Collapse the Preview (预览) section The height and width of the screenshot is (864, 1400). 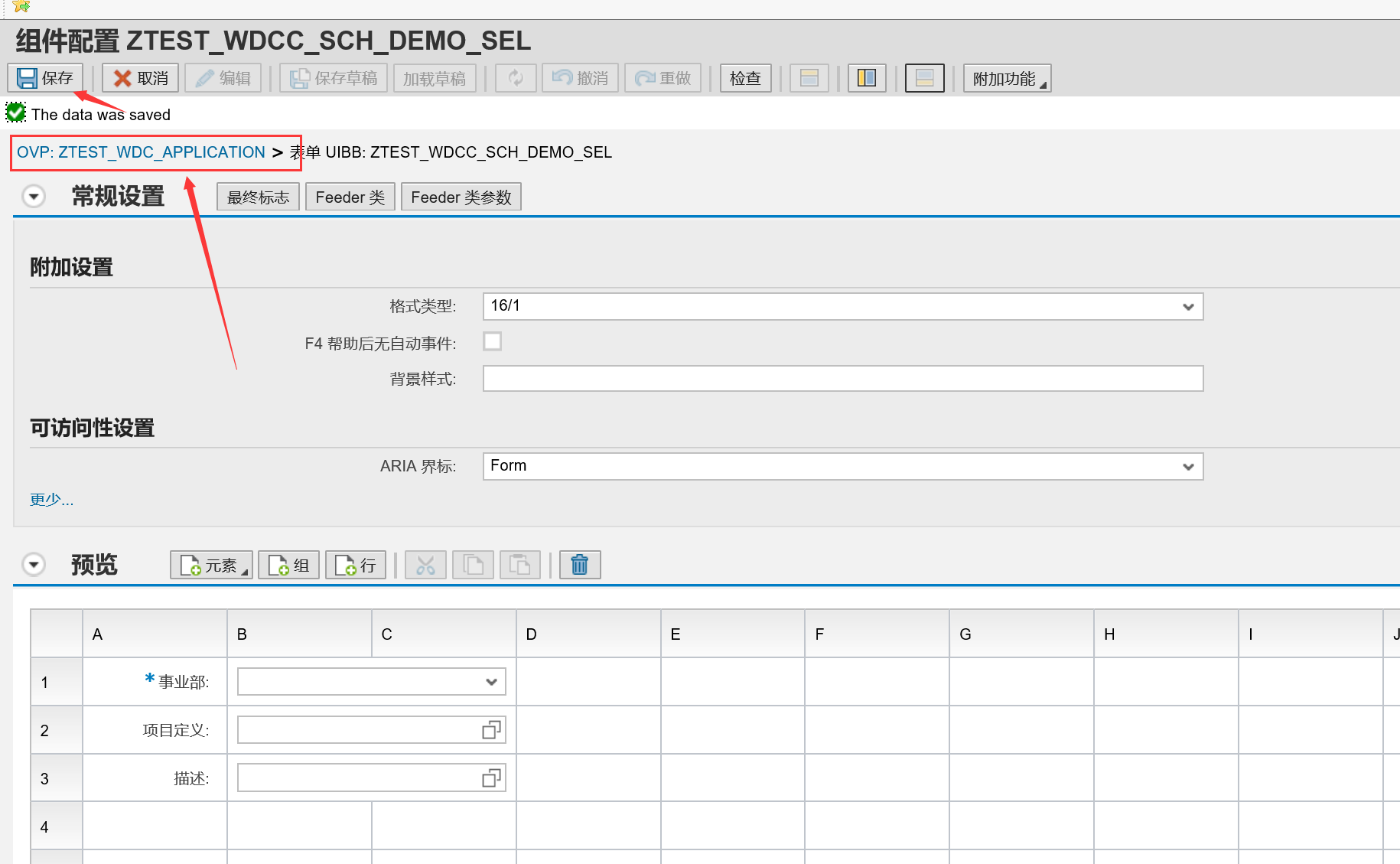click(x=34, y=565)
